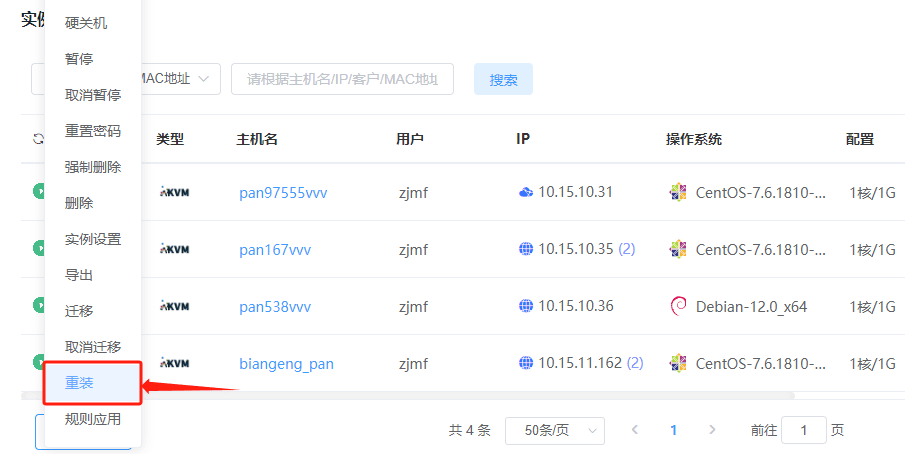
Task: Click 1核/1G config in pan538vvv row
Action: click(872, 307)
